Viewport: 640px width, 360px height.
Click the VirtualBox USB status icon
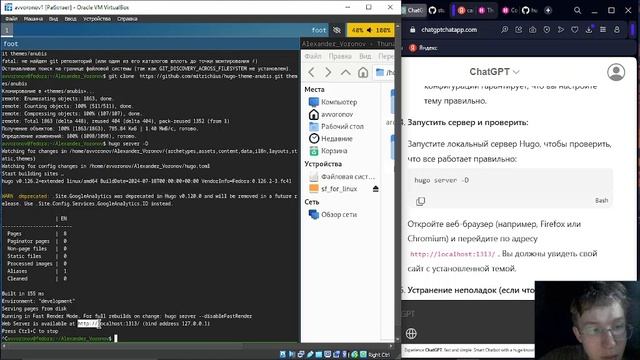tap(310, 354)
